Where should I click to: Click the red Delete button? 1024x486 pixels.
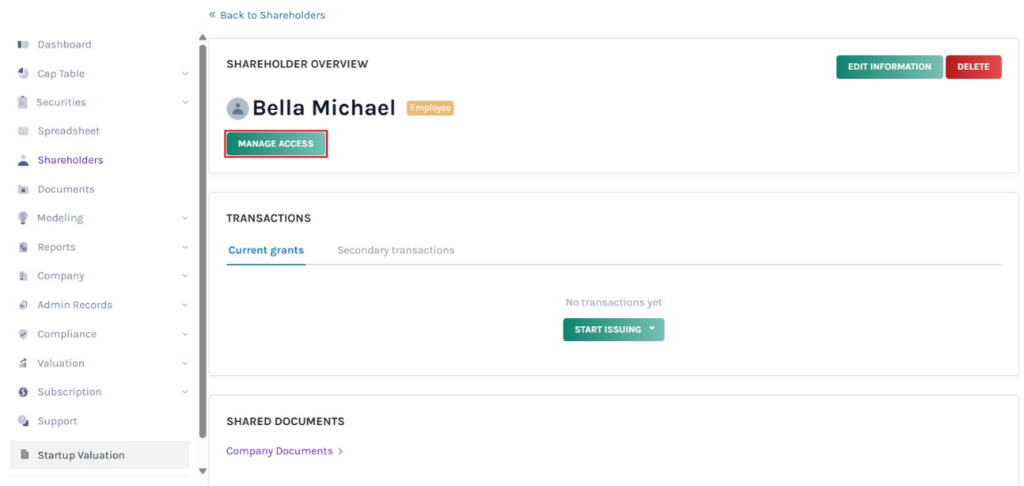pyautogui.click(x=973, y=67)
